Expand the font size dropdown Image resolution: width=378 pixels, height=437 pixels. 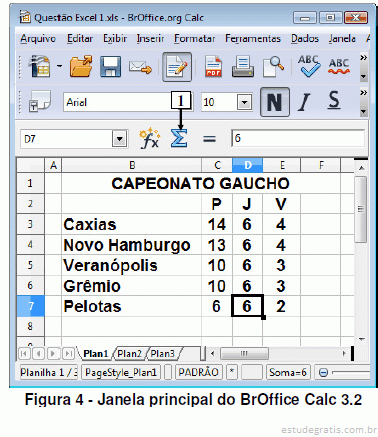click(244, 102)
